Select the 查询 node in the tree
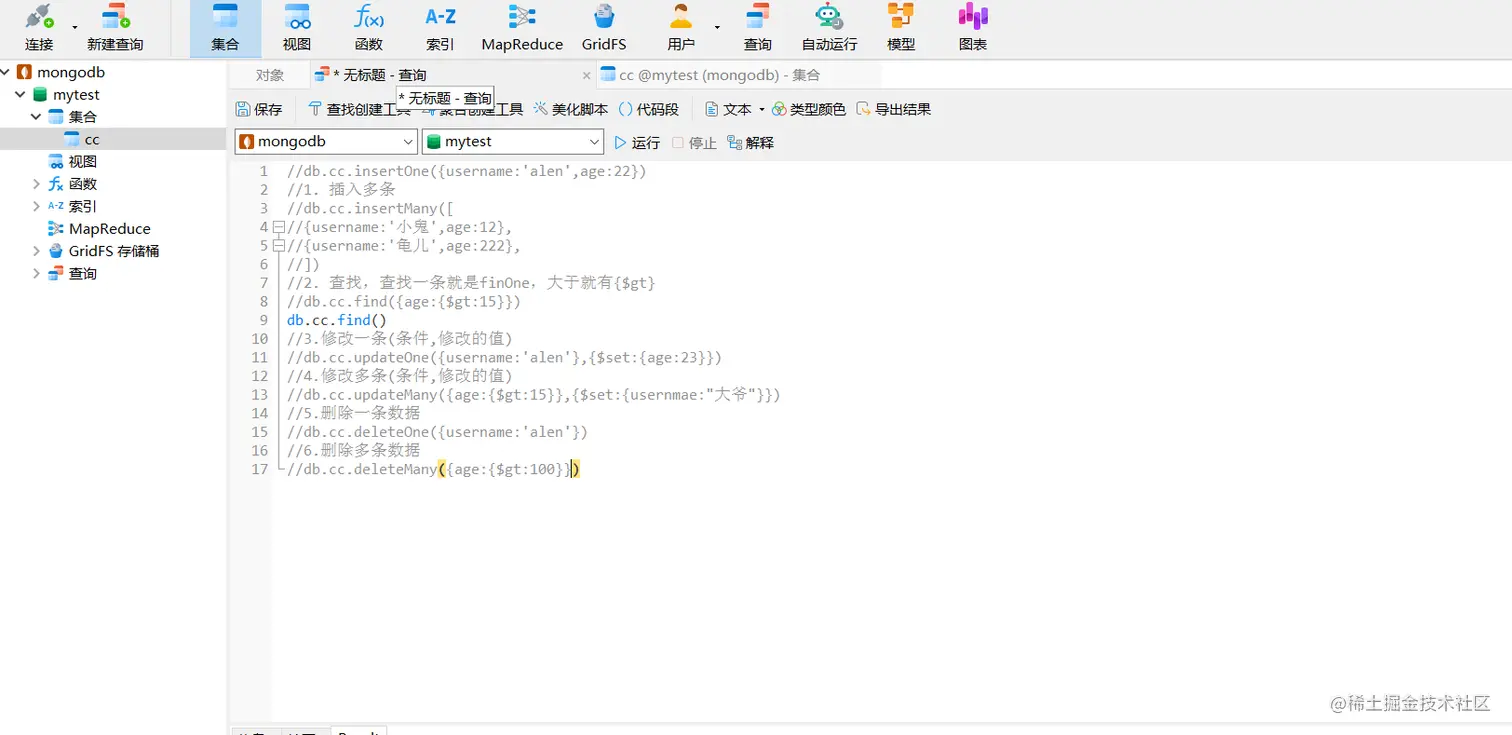This screenshot has width=1512, height=735. (83, 273)
